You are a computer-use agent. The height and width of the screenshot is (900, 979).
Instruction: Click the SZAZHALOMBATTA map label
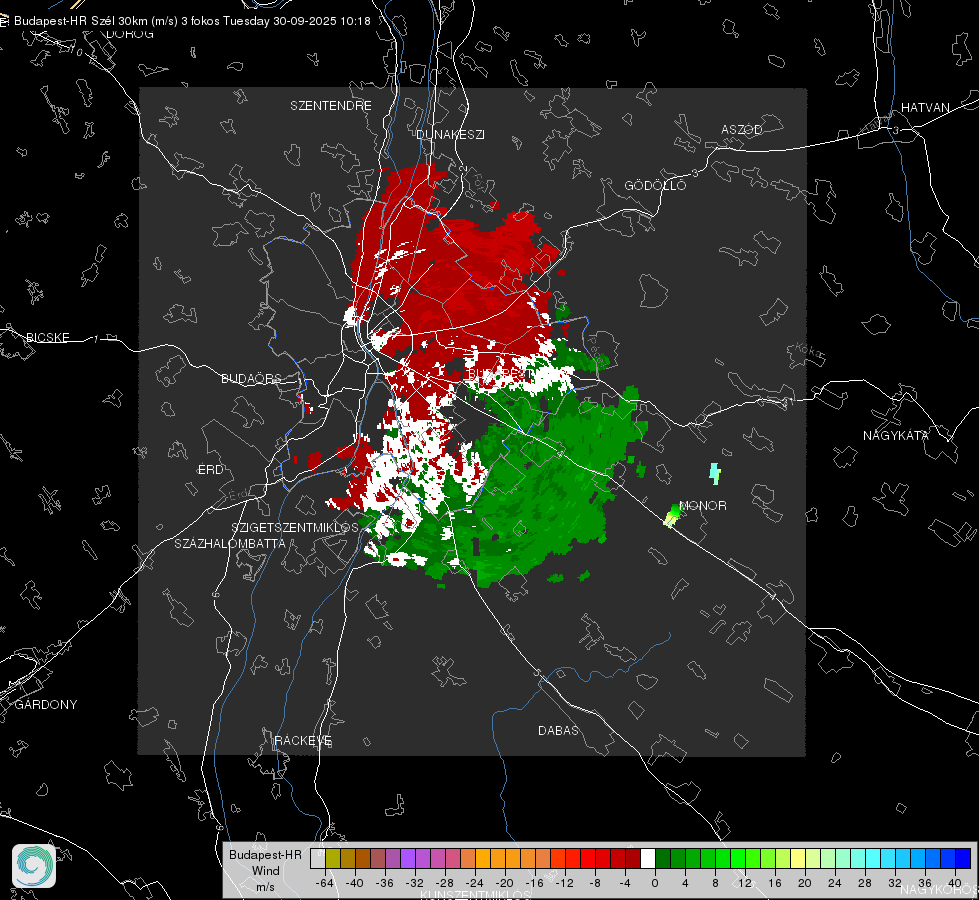(230, 543)
